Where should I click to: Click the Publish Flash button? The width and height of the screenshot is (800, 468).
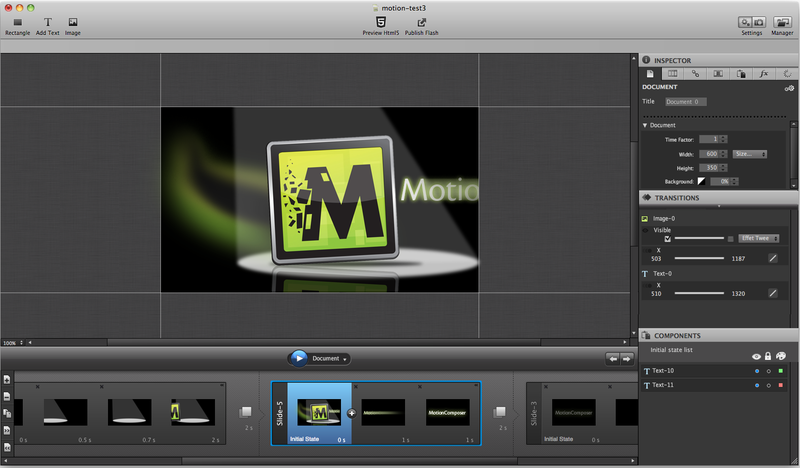tap(421, 27)
